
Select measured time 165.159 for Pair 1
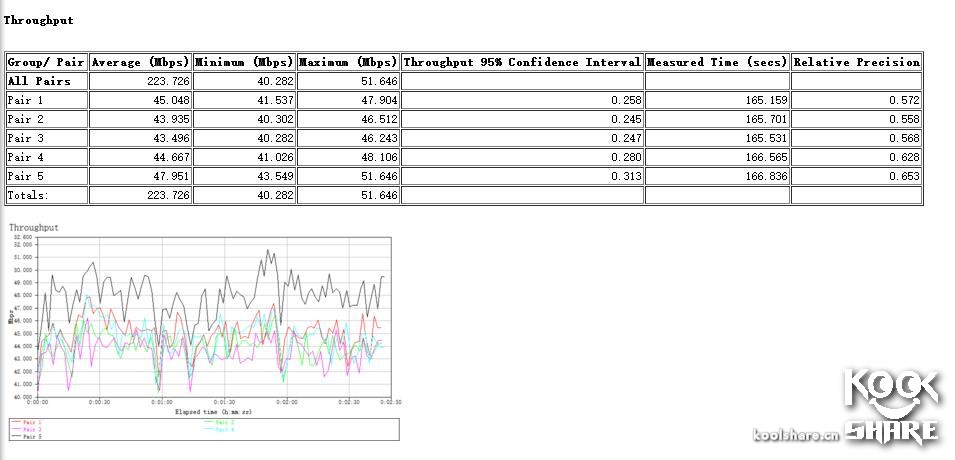767,100
